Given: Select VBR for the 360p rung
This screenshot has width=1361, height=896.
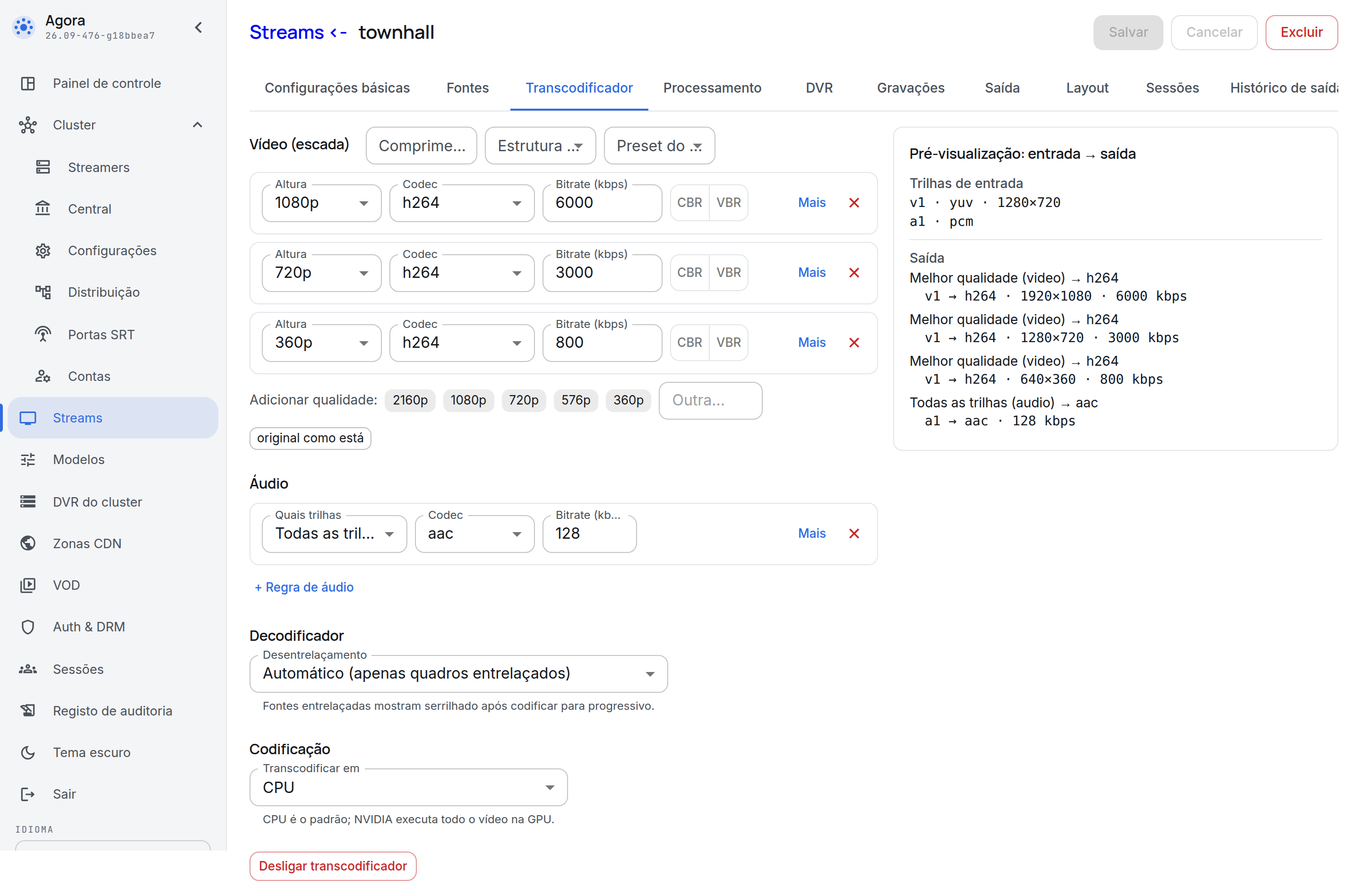Looking at the screenshot, I should pos(729,343).
